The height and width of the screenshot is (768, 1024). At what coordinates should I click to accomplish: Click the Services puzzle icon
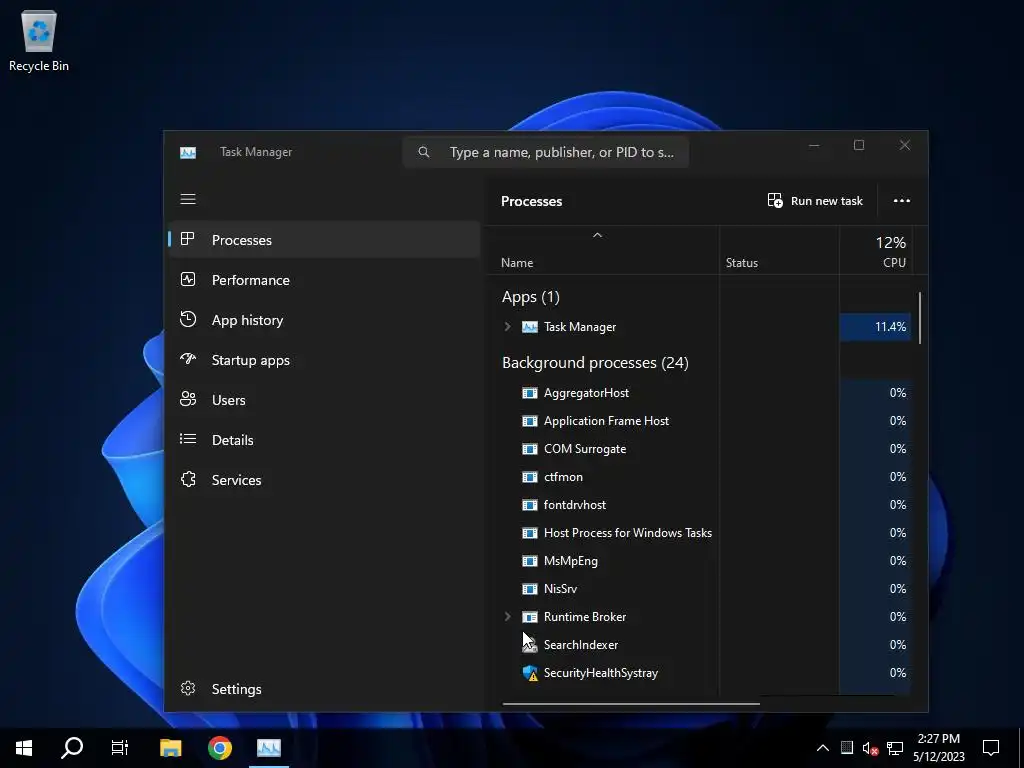tap(187, 479)
